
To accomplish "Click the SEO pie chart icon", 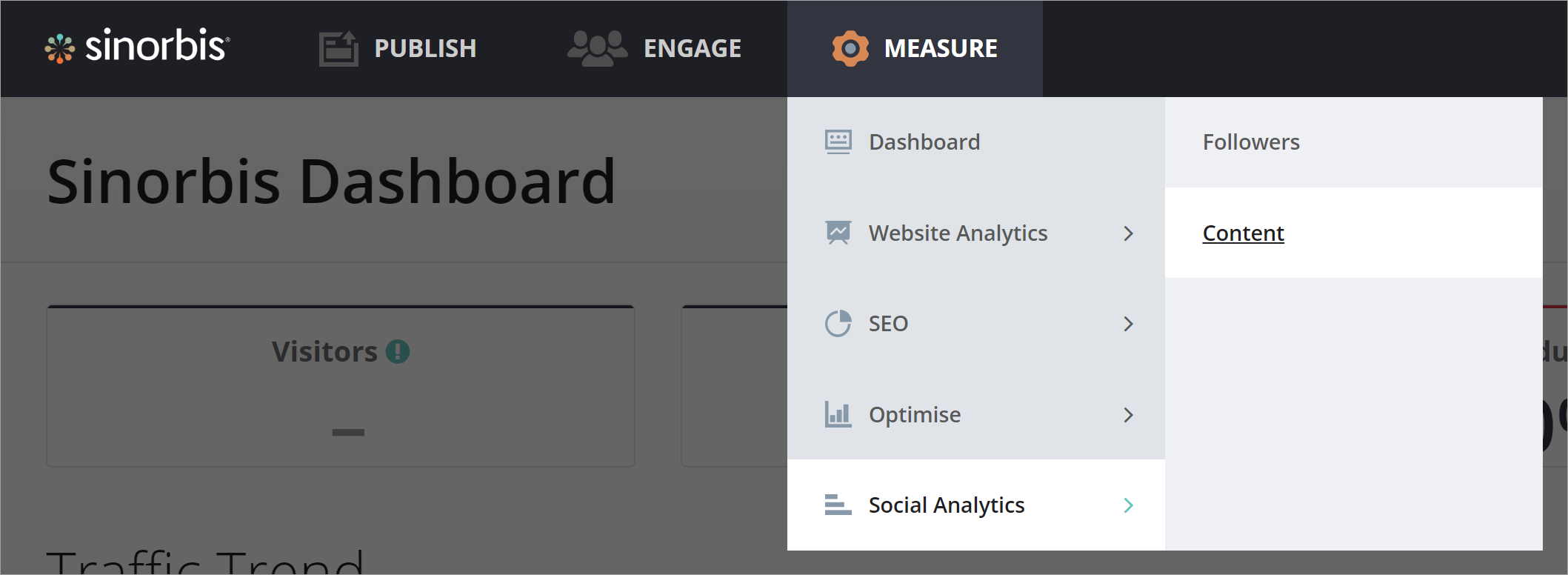I will pyautogui.click(x=838, y=324).
